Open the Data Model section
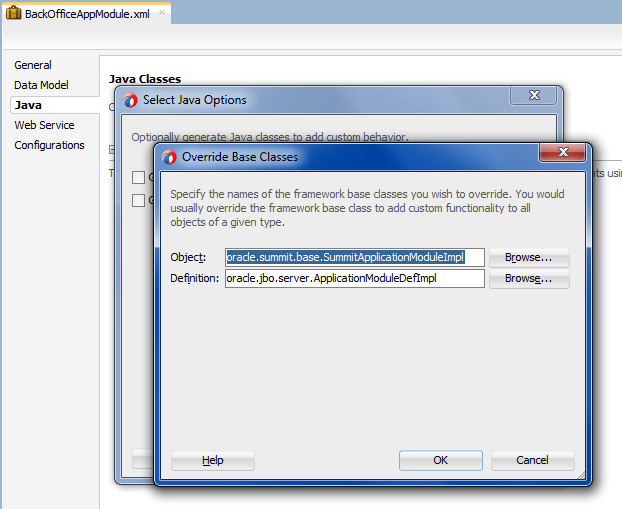This screenshot has width=622, height=509. coord(41,85)
